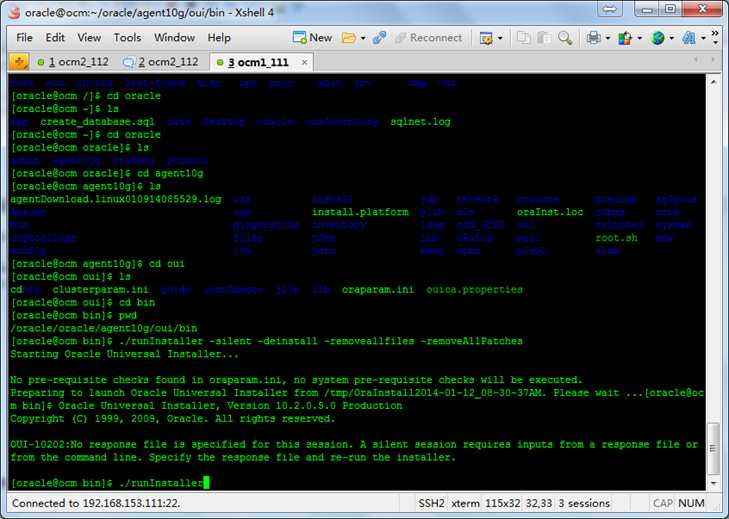The height and width of the screenshot is (519, 729).
Task: Click the ouica.properties file name
Action: click(474, 290)
